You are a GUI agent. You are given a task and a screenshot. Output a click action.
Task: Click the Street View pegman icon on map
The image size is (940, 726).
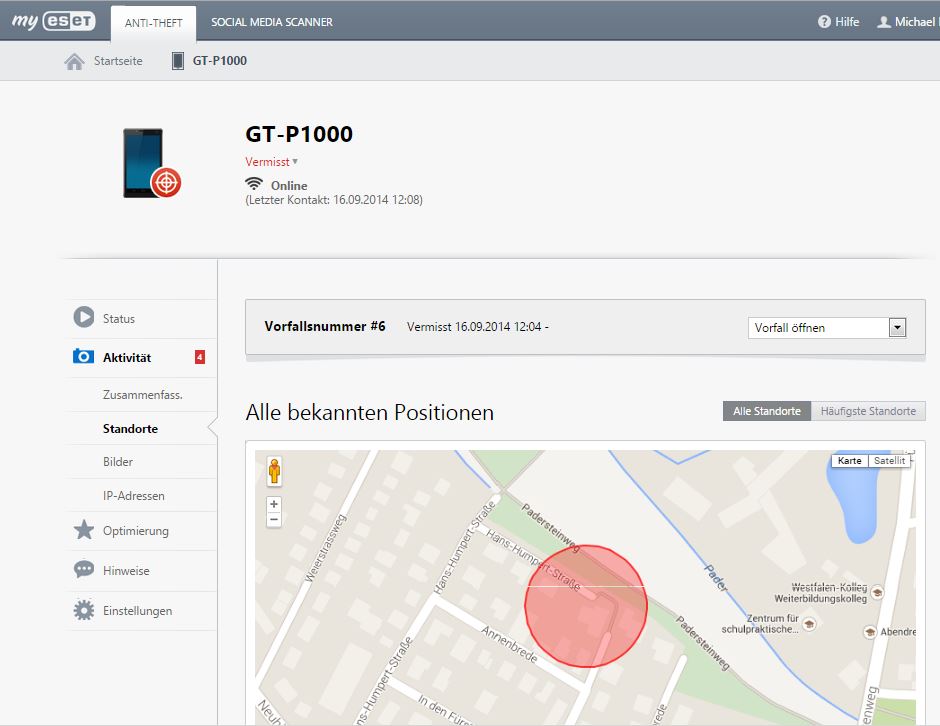click(x=274, y=471)
